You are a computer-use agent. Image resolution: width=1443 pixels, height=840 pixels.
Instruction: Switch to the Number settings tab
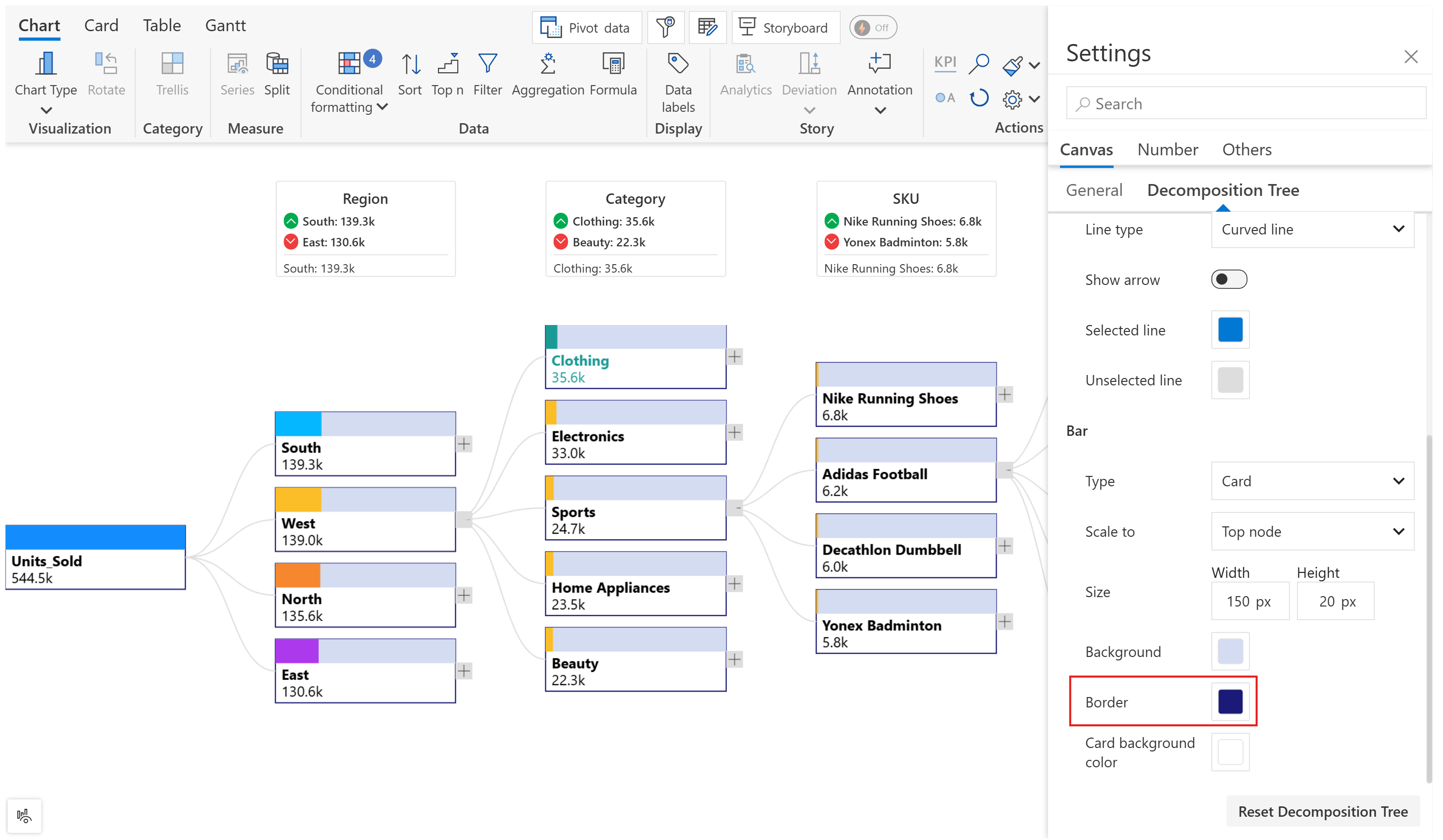click(x=1168, y=150)
